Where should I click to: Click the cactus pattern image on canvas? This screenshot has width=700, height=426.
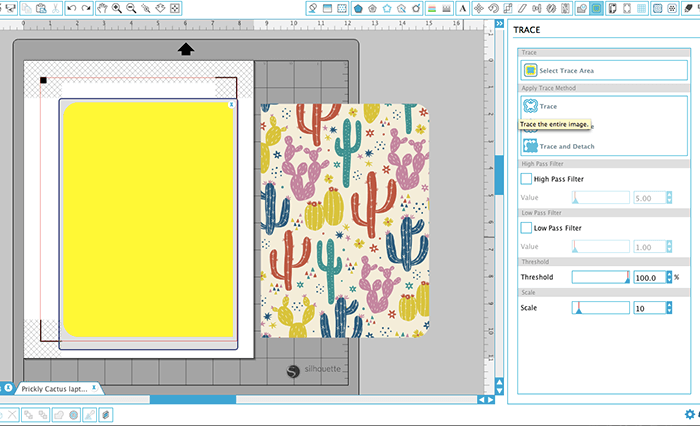345,221
